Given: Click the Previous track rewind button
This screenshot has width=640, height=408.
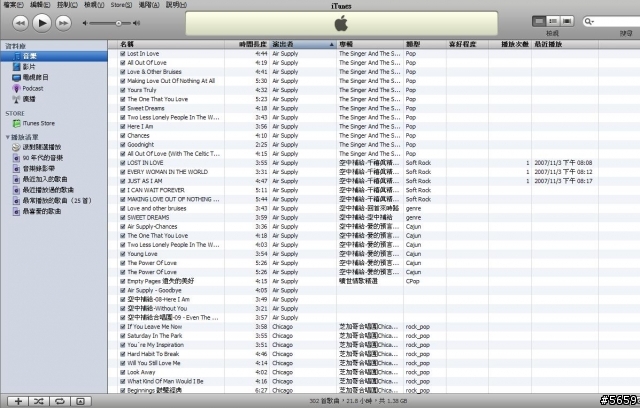Looking at the screenshot, I should click(x=20, y=23).
